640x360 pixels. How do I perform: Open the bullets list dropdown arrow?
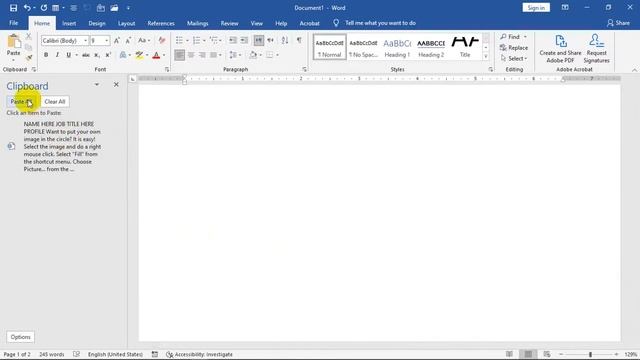tap(187, 40)
